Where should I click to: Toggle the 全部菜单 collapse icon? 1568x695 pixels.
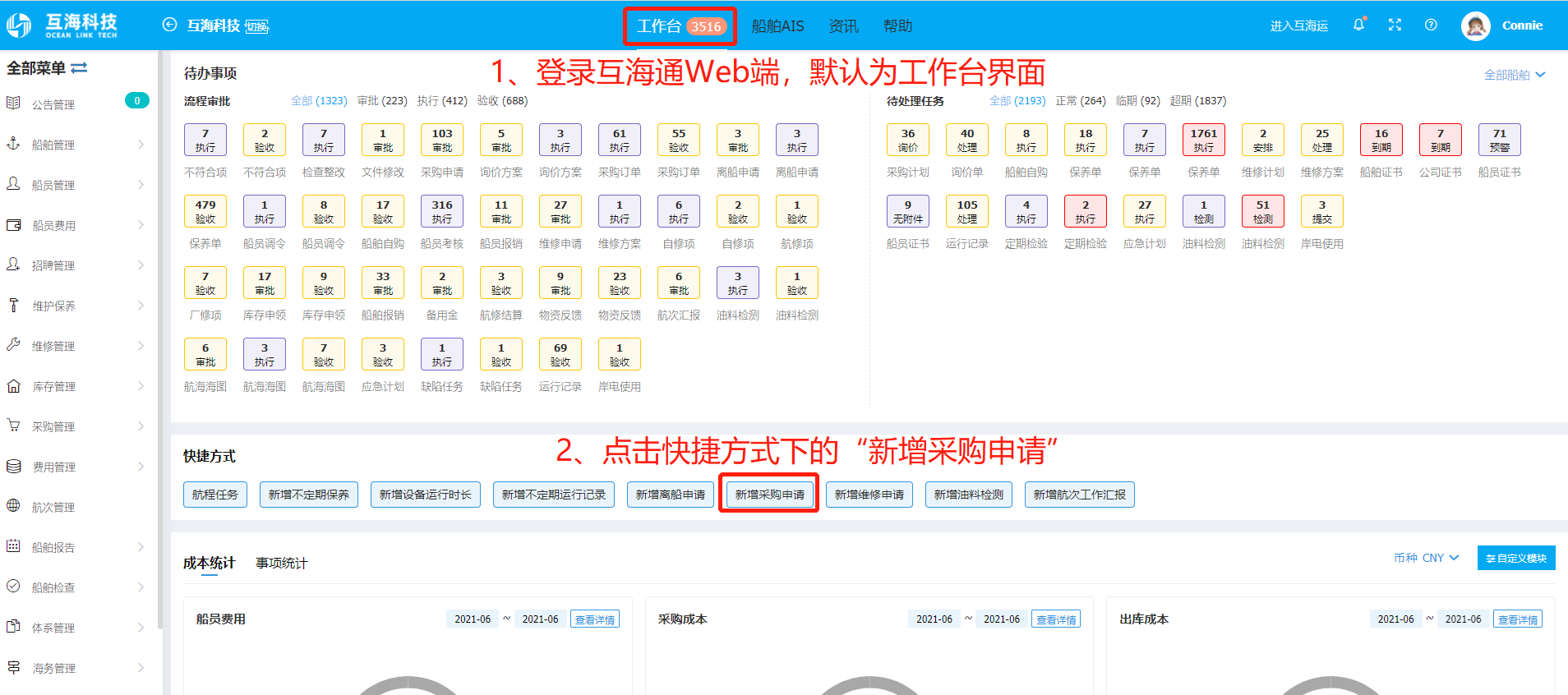79,67
